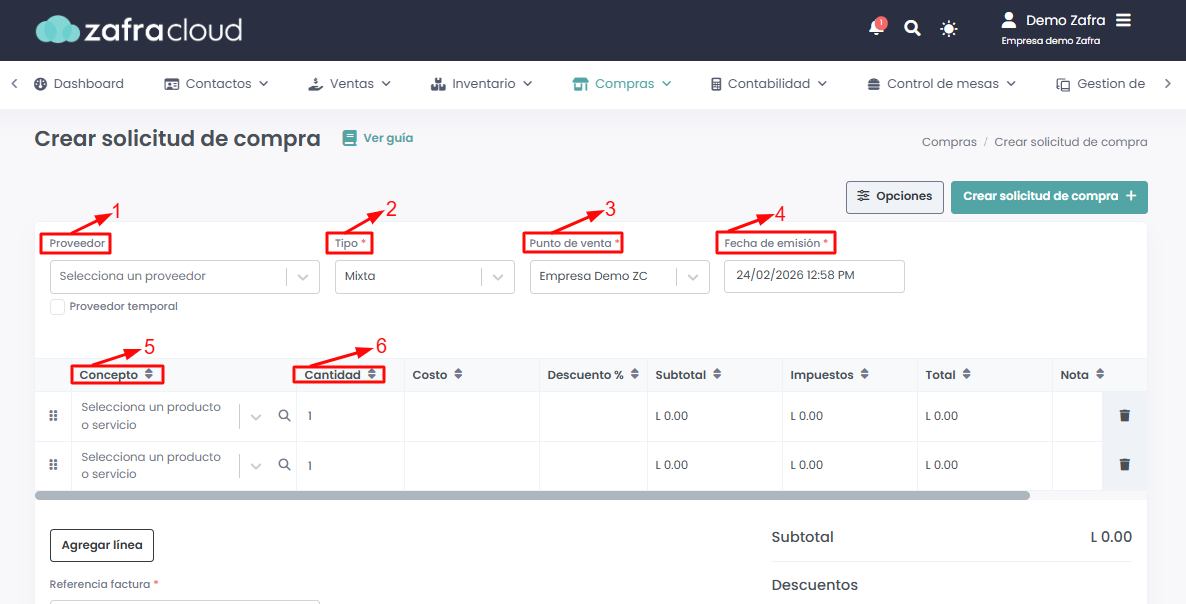This screenshot has width=1186, height=604.
Task: Click the first row Costo cell
Action: point(472,416)
